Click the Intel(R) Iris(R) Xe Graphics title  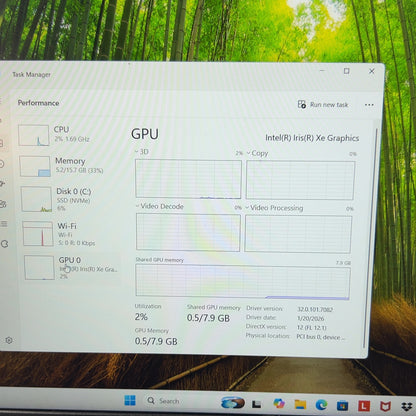[x=312, y=138]
